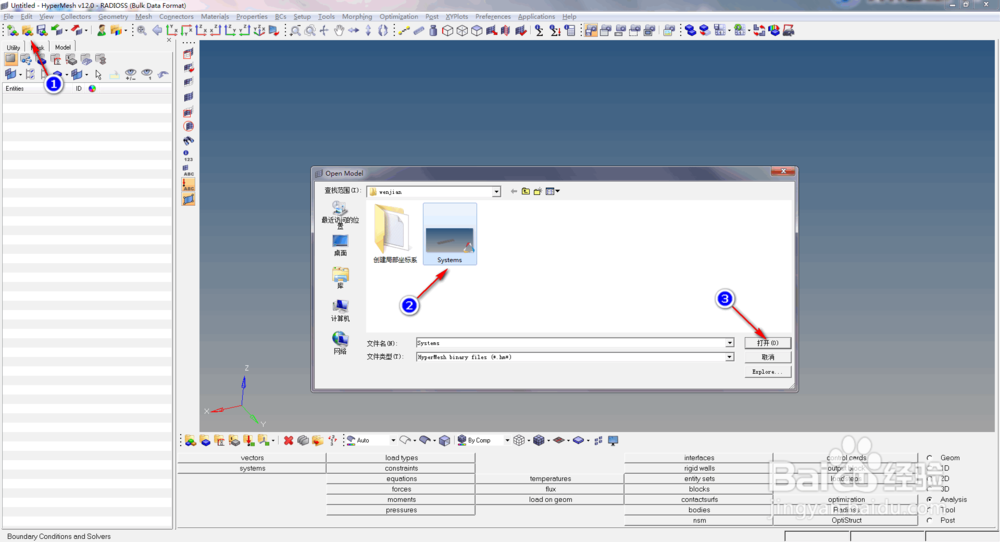The height and width of the screenshot is (542, 1000).
Task: Click the Save Model disk icon
Action: (x=41, y=31)
